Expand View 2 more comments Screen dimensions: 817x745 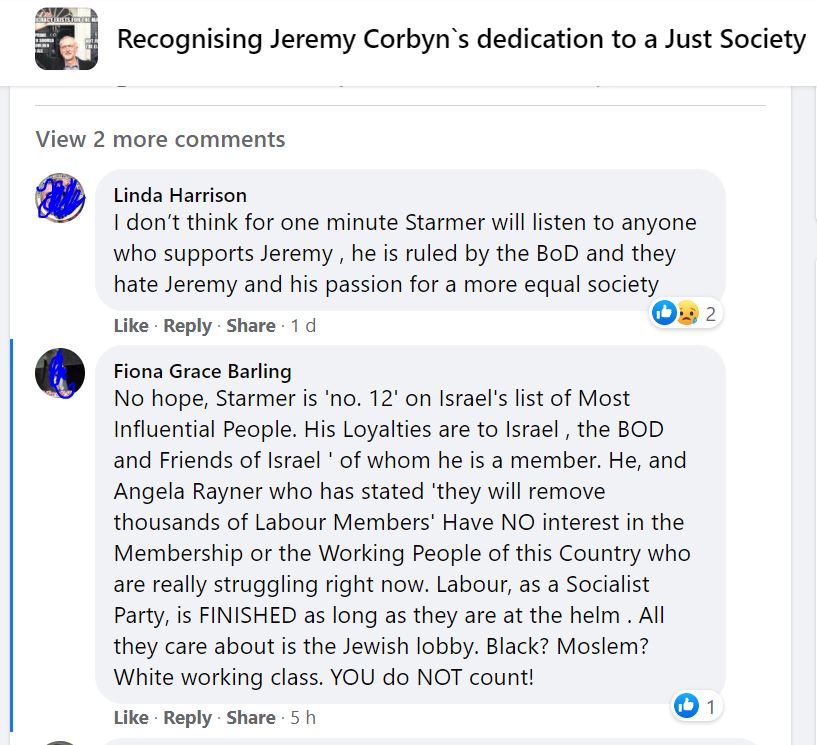coord(160,139)
